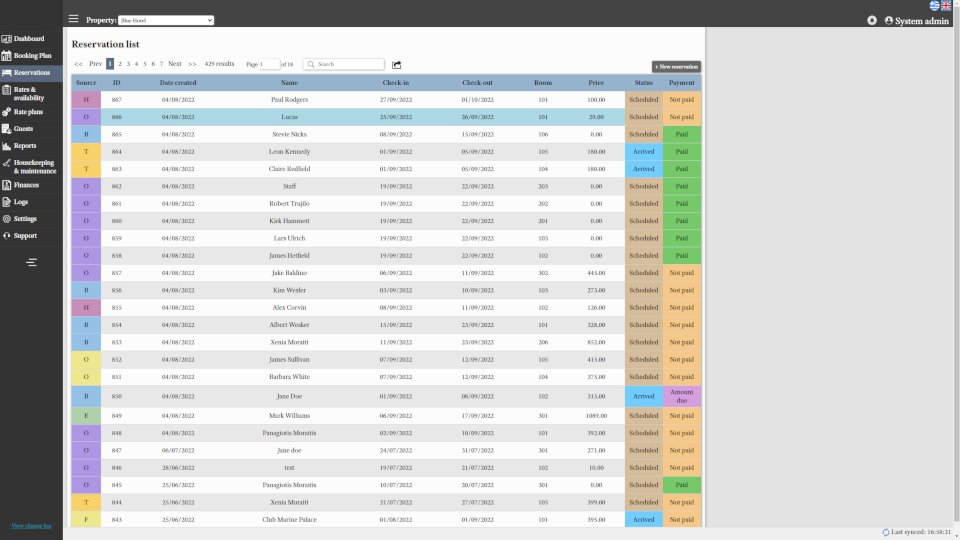
Task: Go to the Next results page
Action: (x=175, y=64)
